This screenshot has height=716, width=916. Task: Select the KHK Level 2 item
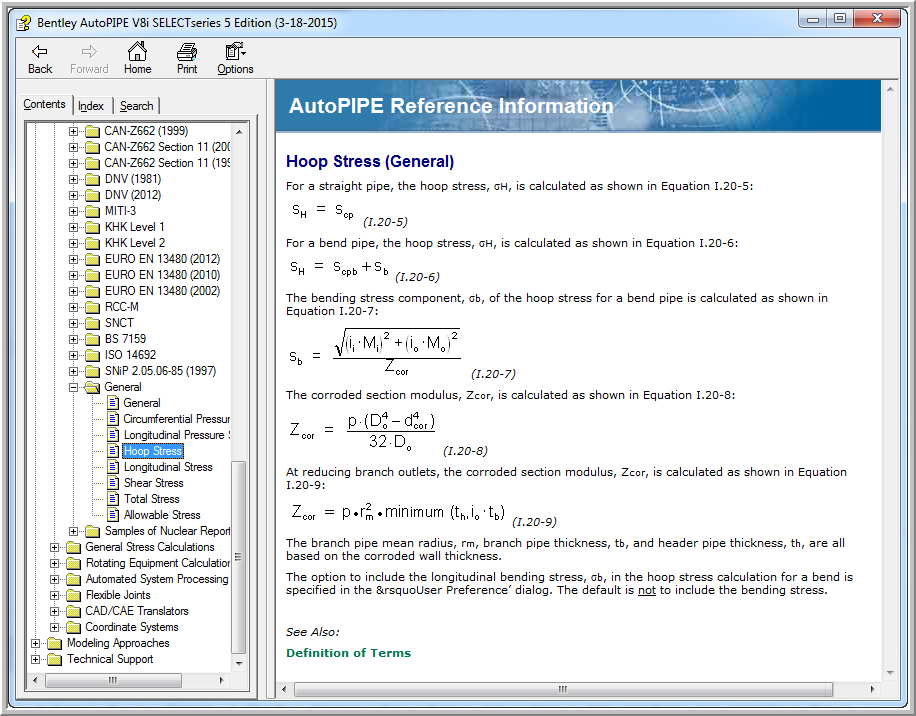(134, 243)
